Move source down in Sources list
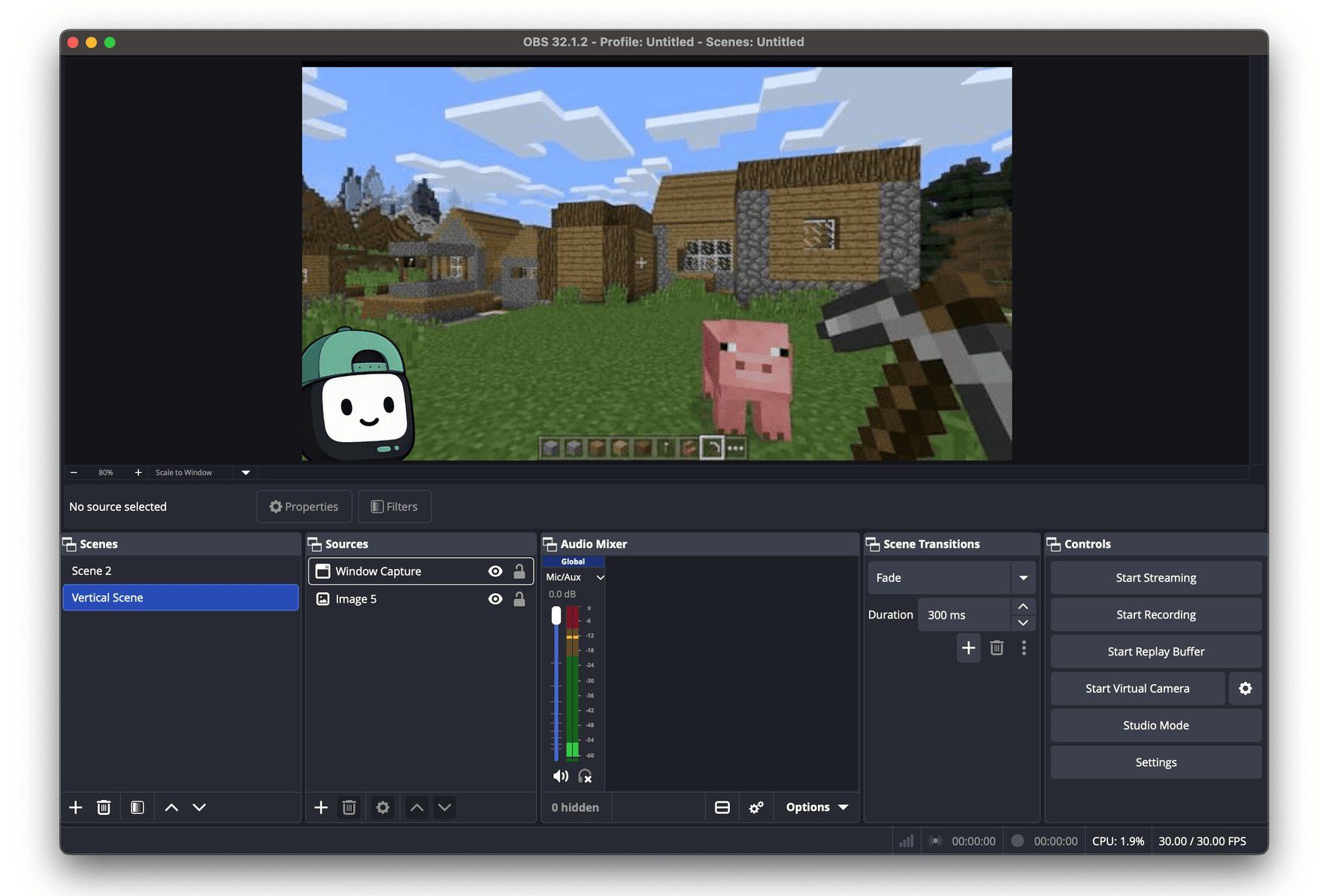 [445, 807]
